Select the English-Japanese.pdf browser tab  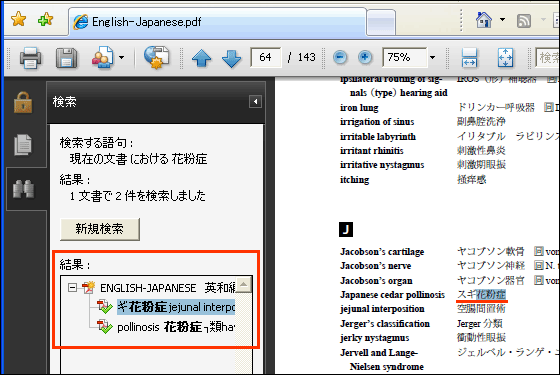coord(217,22)
